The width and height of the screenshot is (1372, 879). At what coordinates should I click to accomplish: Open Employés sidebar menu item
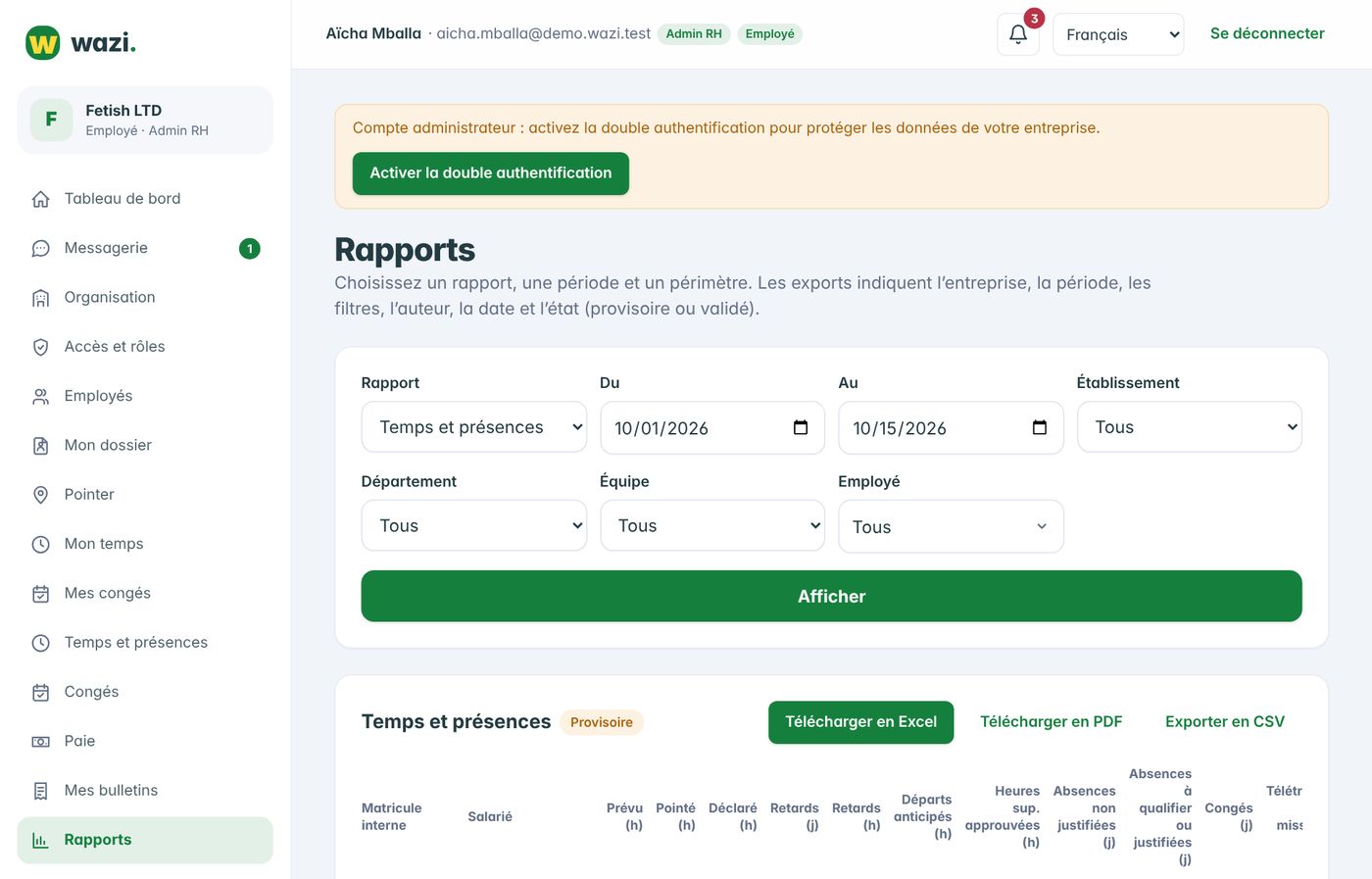[145, 397]
